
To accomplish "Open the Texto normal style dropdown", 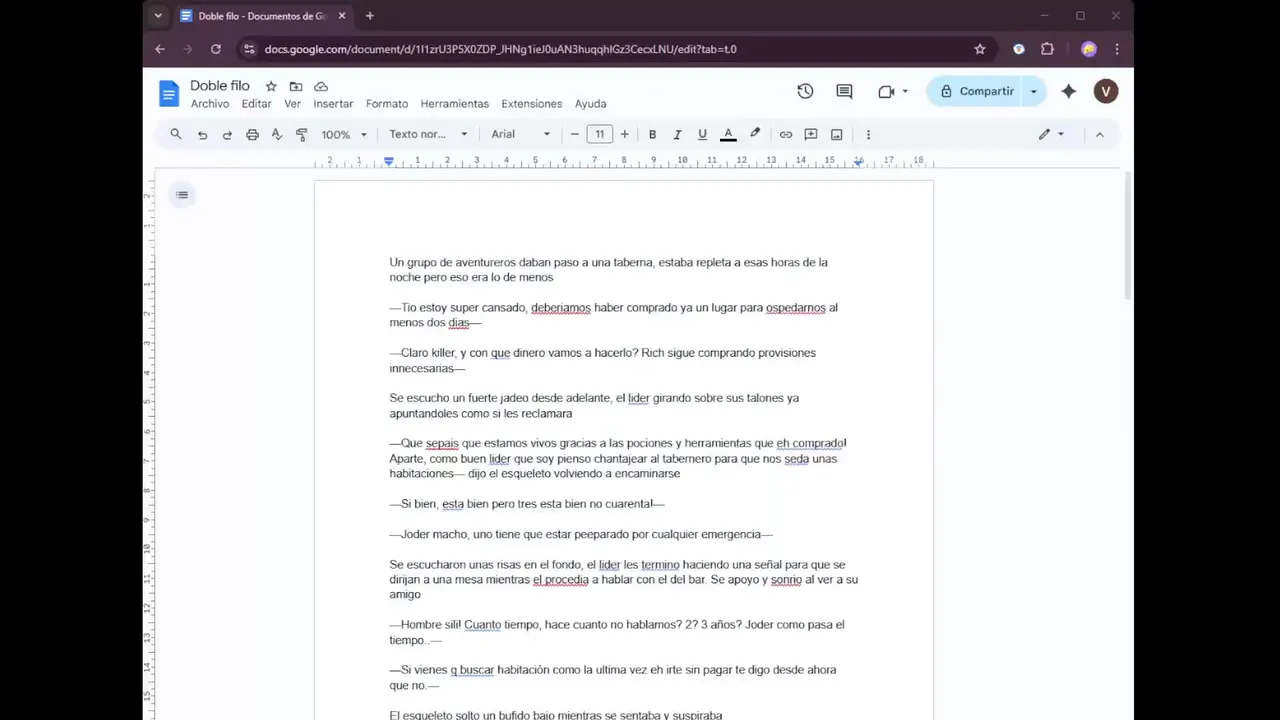I will [428, 134].
